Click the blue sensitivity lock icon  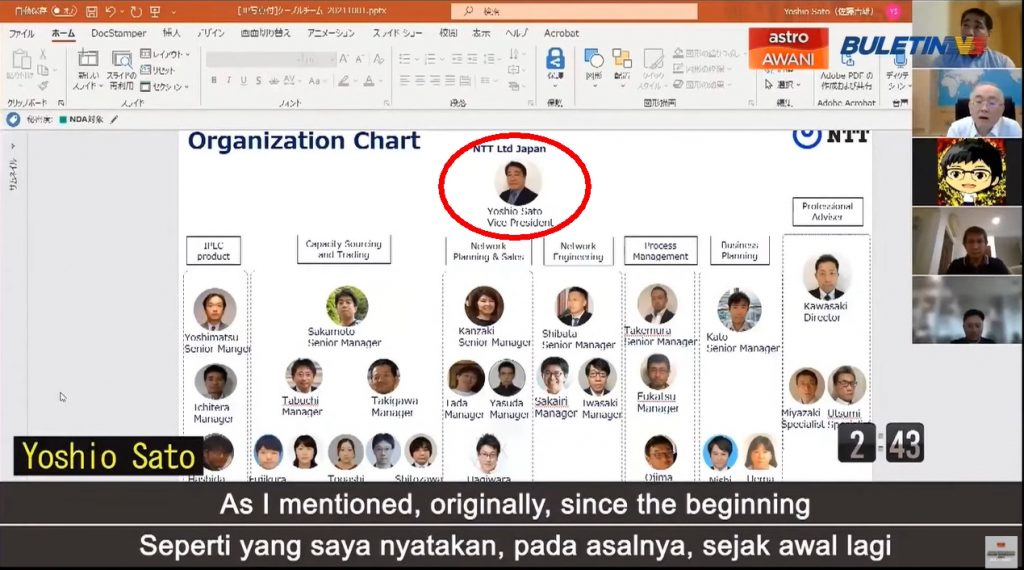(x=13, y=119)
